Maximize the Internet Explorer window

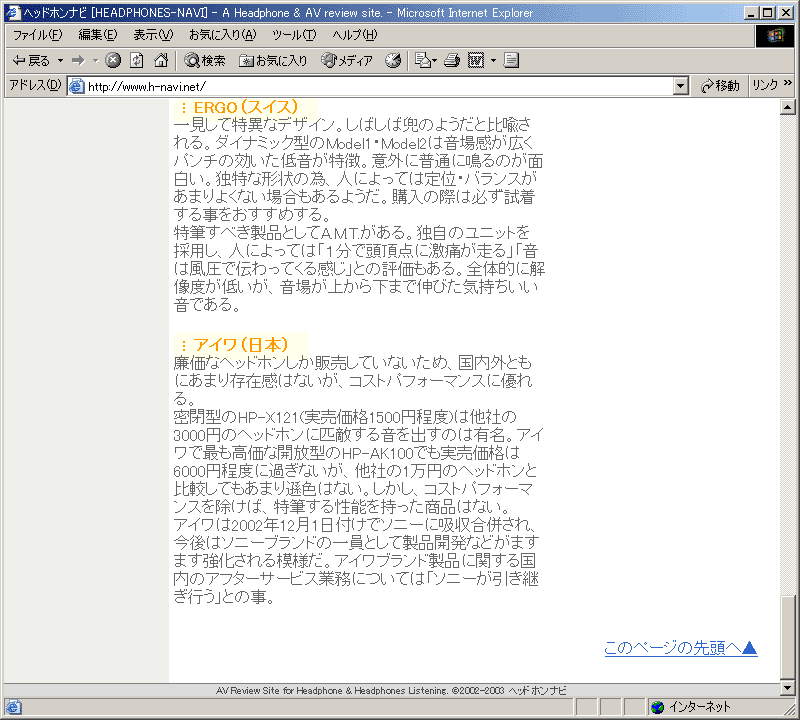coord(767,13)
